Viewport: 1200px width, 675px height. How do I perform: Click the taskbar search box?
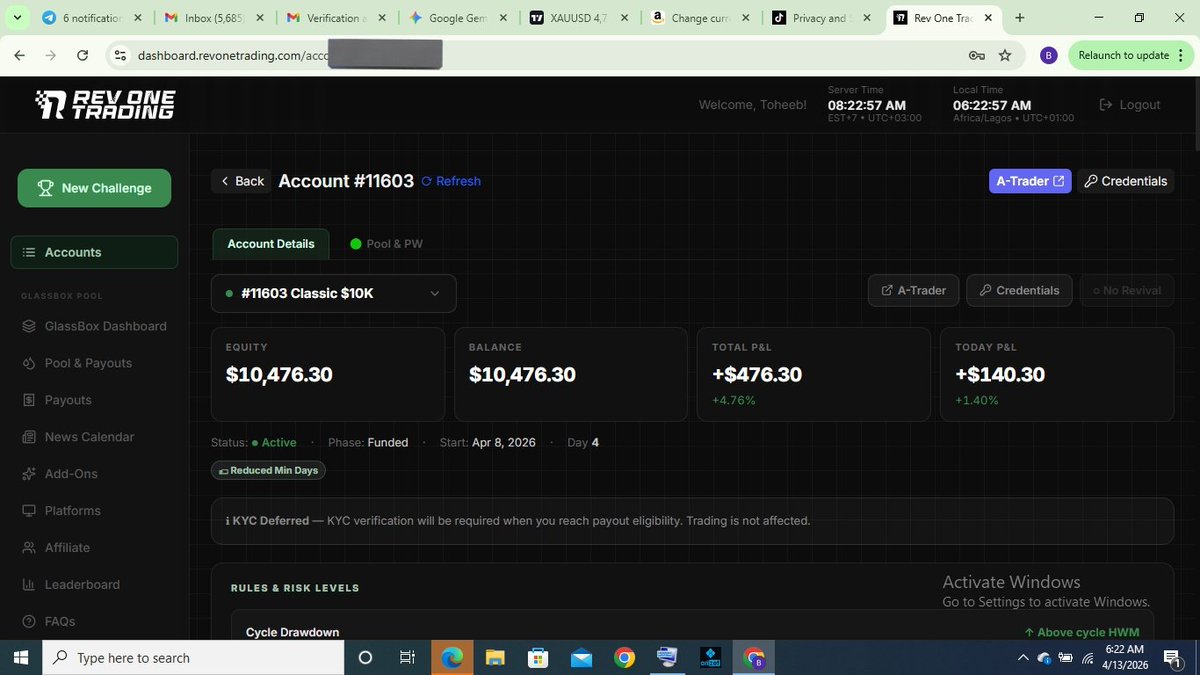point(194,658)
